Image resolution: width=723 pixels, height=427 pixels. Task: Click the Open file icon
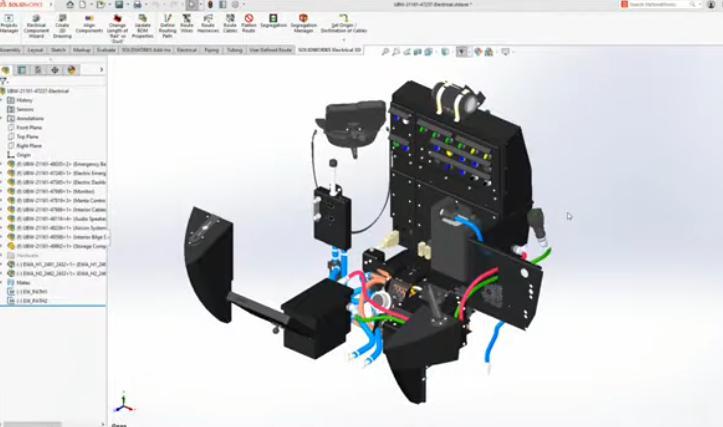click(x=100, y=5)
